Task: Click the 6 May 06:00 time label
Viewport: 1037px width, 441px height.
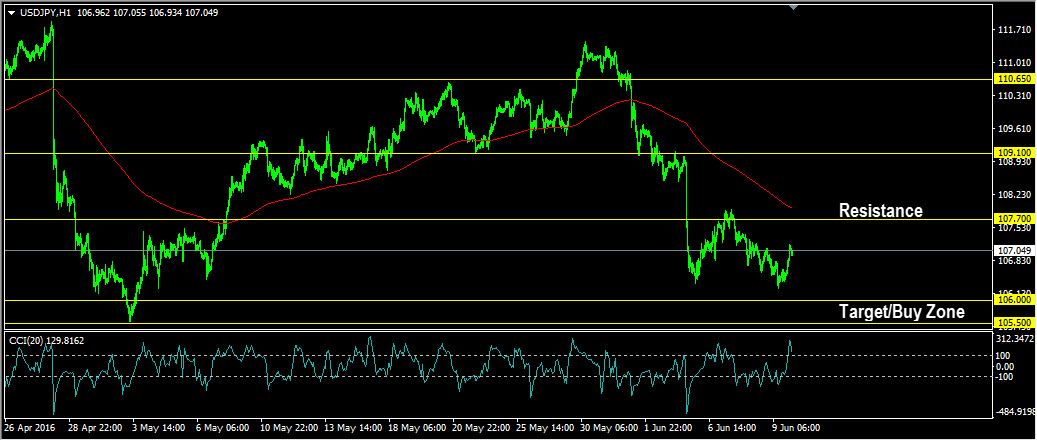Action: (x=223, y=428)
